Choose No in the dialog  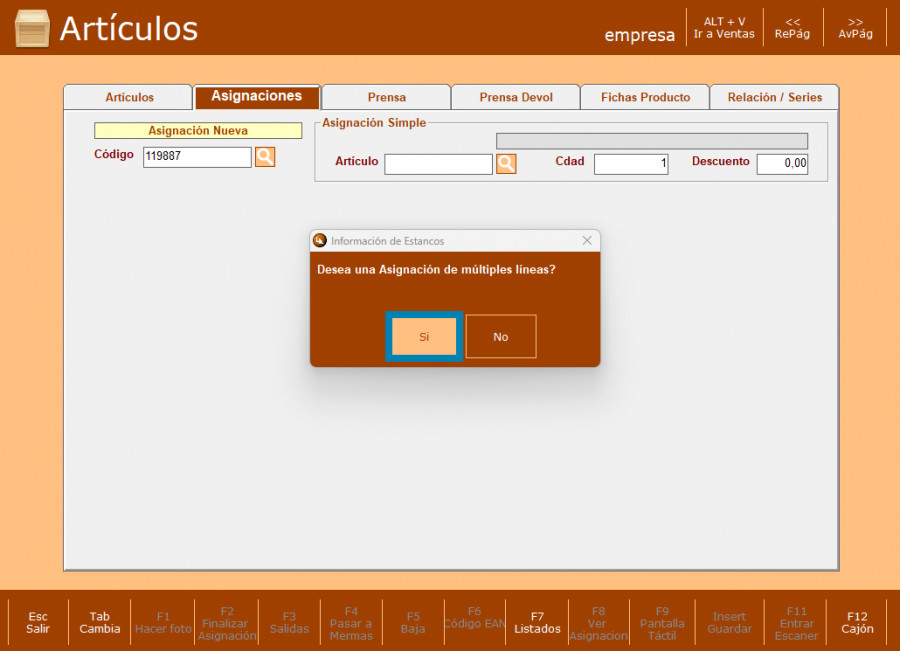501,337
